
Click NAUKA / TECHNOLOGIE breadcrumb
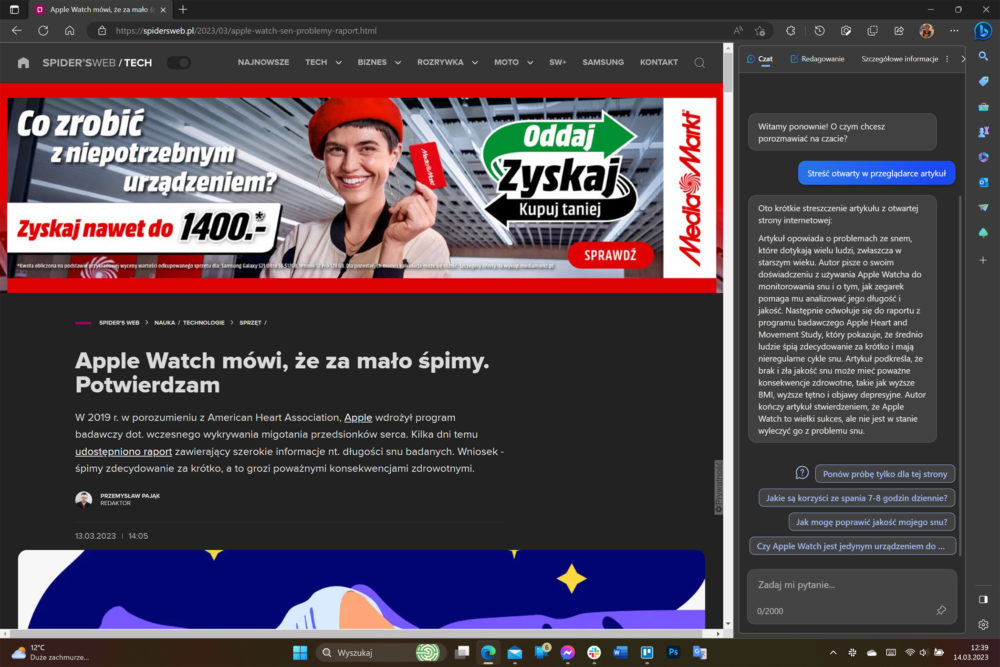[189, 323]
